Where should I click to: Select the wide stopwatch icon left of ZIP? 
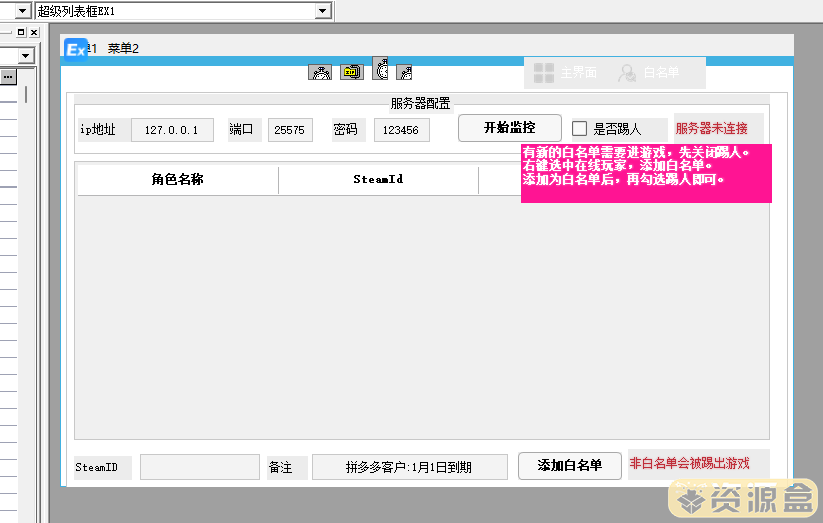tap(320, 72)
